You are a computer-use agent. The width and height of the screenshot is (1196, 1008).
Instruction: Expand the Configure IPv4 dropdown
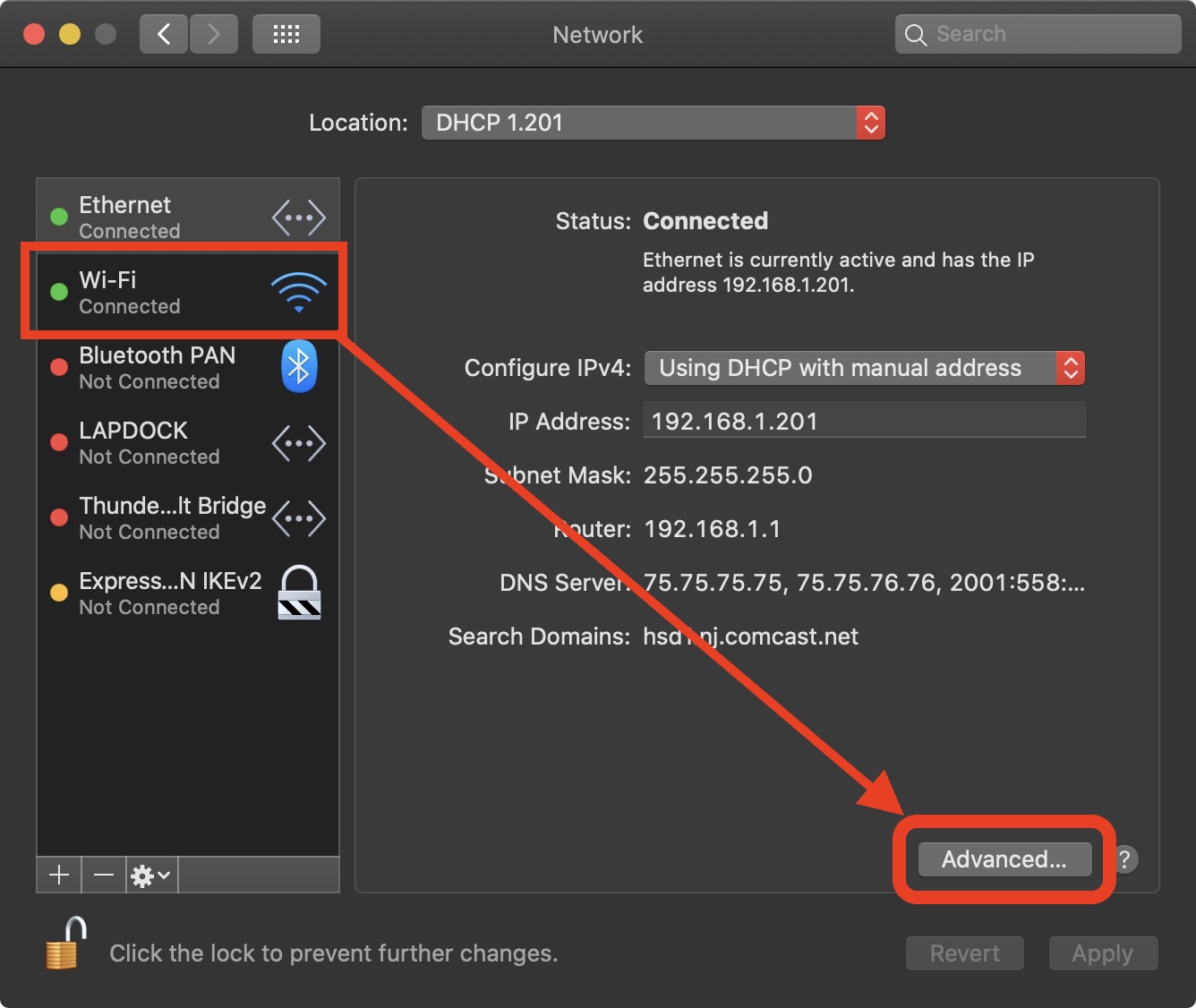click(864, 368)
